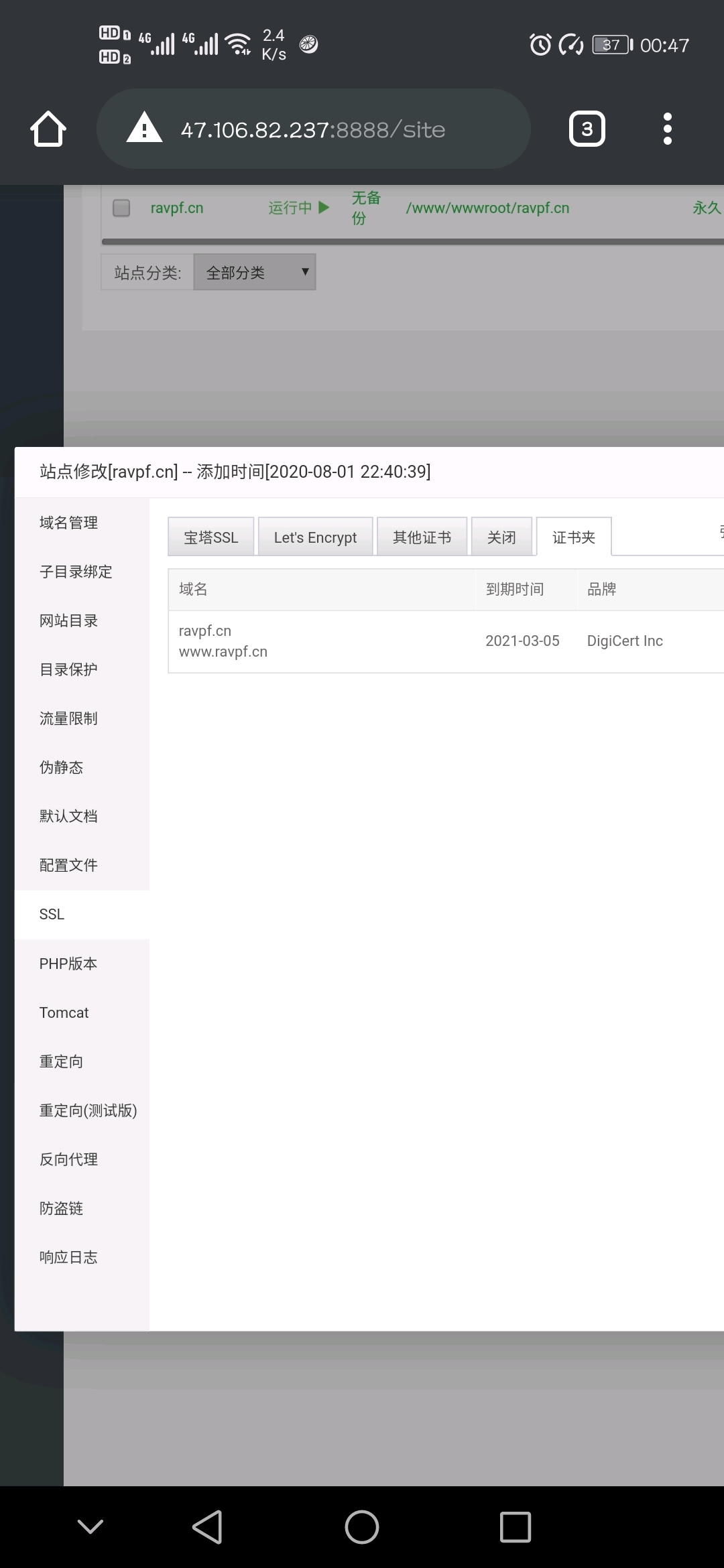Viewport: 724px width, 1568px height.
Task: Open 子目录绑定 in the sidebar
Action: coord(82,572)
